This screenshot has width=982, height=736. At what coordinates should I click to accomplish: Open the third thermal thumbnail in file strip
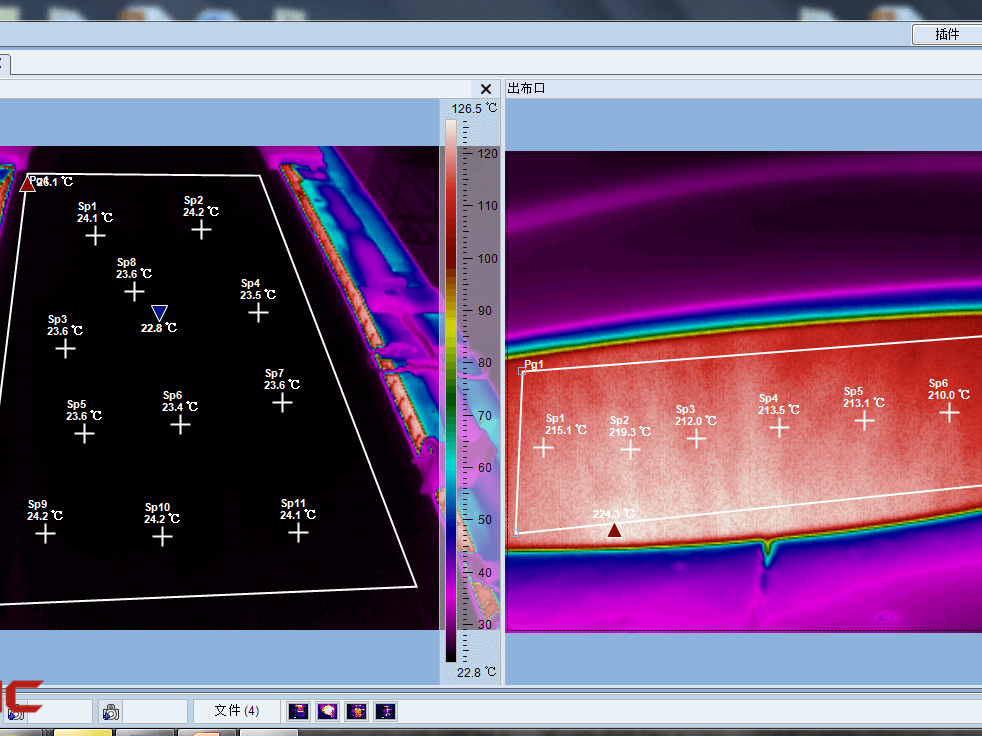point(357,711)
